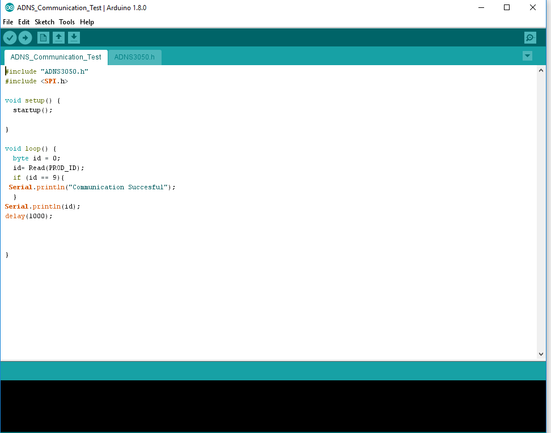Click the void setup() line
Image resolution: width=551 pixels, height=433 pixels.
pos(33,101)
